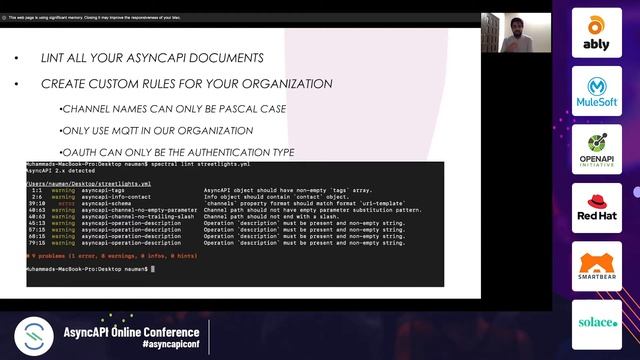Click the solace sponsor logo
Screen dimensions: 640x360
597,325
